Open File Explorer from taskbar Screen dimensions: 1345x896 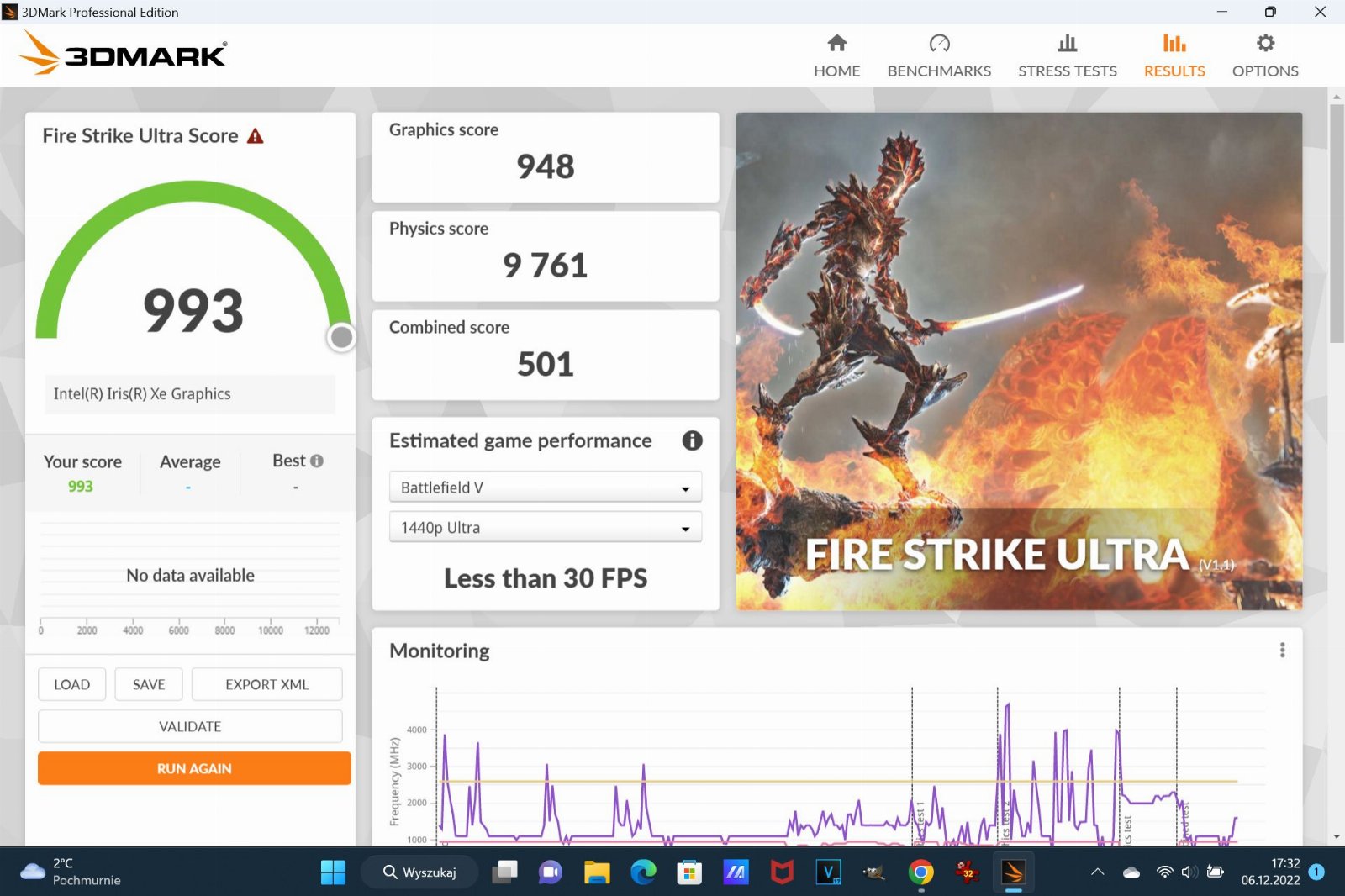click(x=597, y=872)
